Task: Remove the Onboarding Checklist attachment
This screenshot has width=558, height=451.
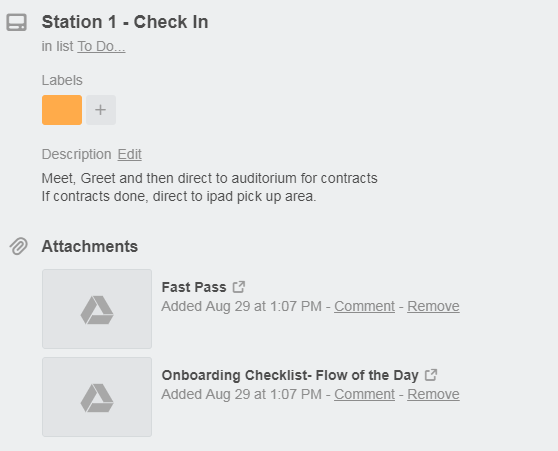Action: 433,394
